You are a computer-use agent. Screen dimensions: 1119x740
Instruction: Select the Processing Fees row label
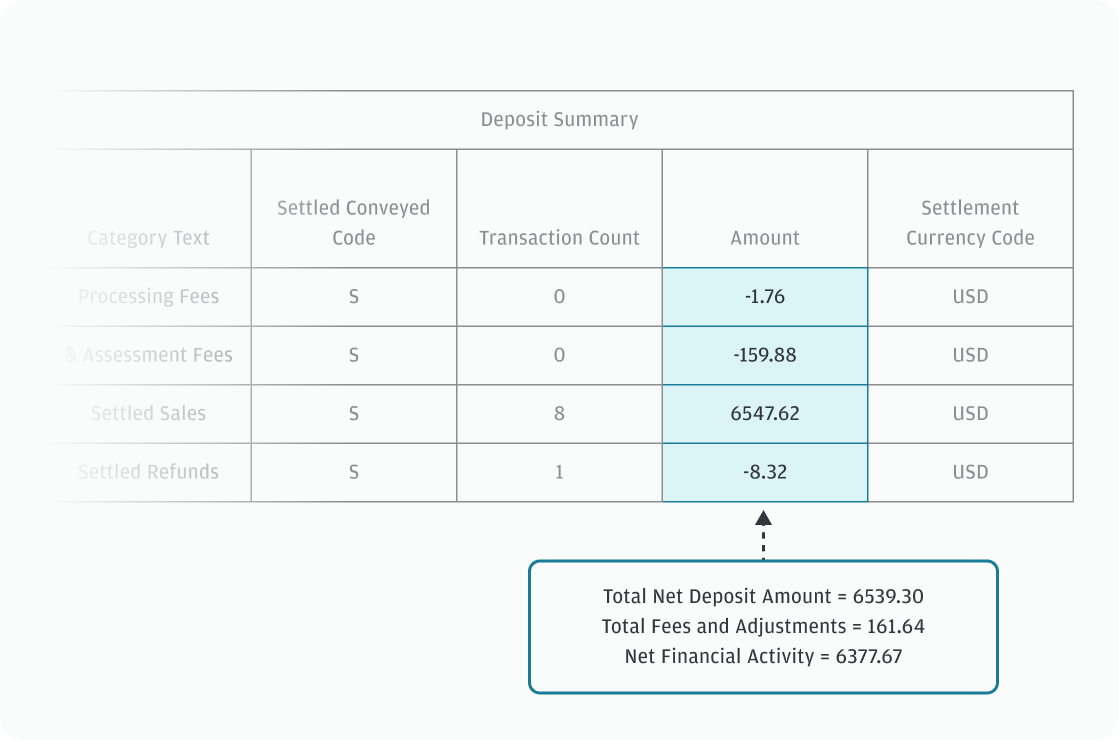(x=148, y=297)
